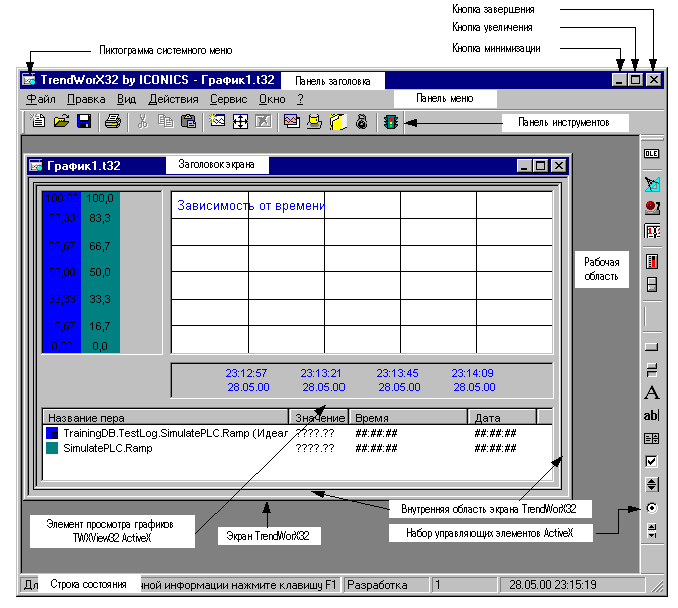Click the 'Зависимость от времени' trend title

coord(251,205)
